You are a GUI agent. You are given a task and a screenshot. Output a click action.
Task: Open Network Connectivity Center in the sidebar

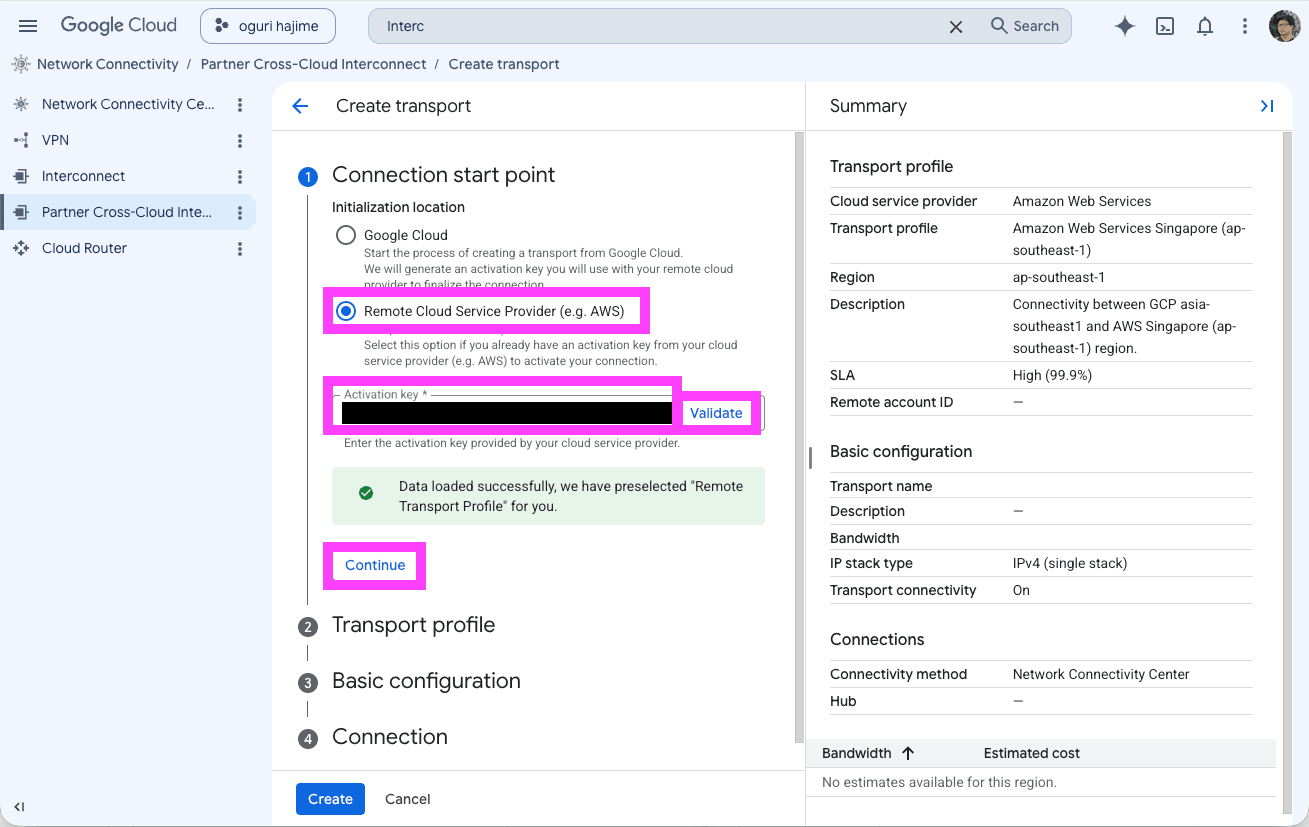127,104
